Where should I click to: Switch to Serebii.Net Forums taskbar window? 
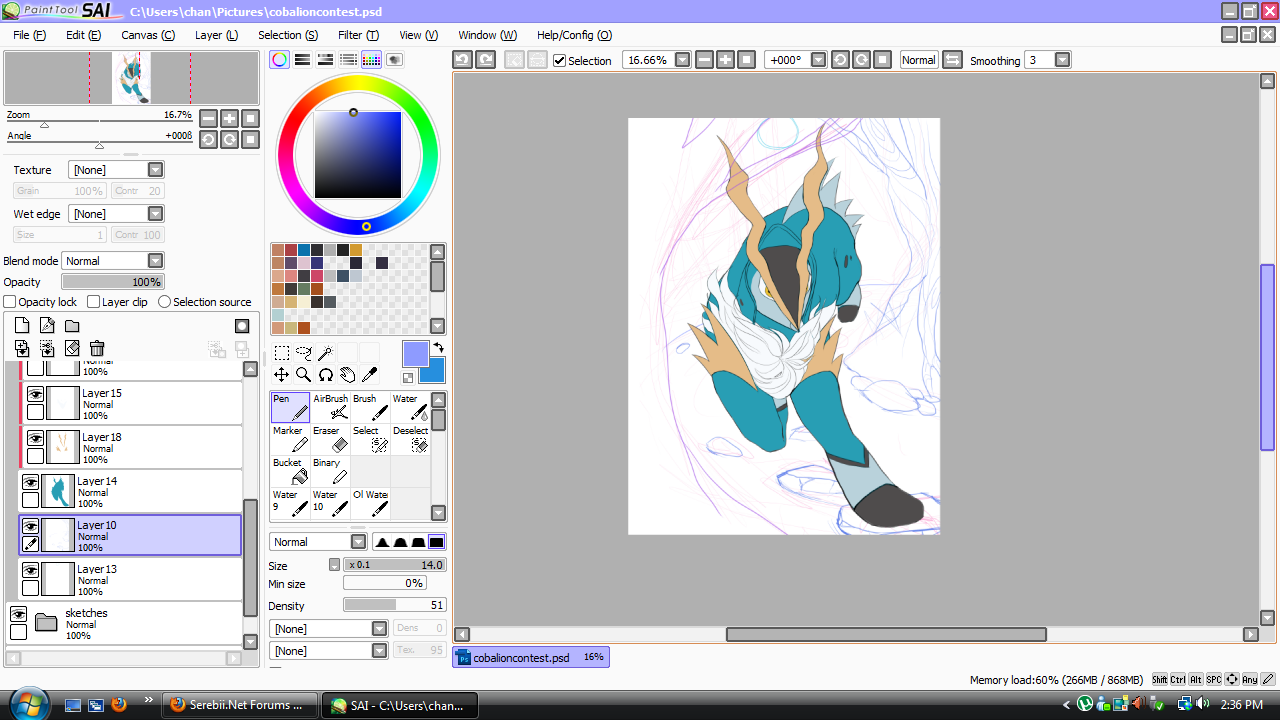[240, 705]
